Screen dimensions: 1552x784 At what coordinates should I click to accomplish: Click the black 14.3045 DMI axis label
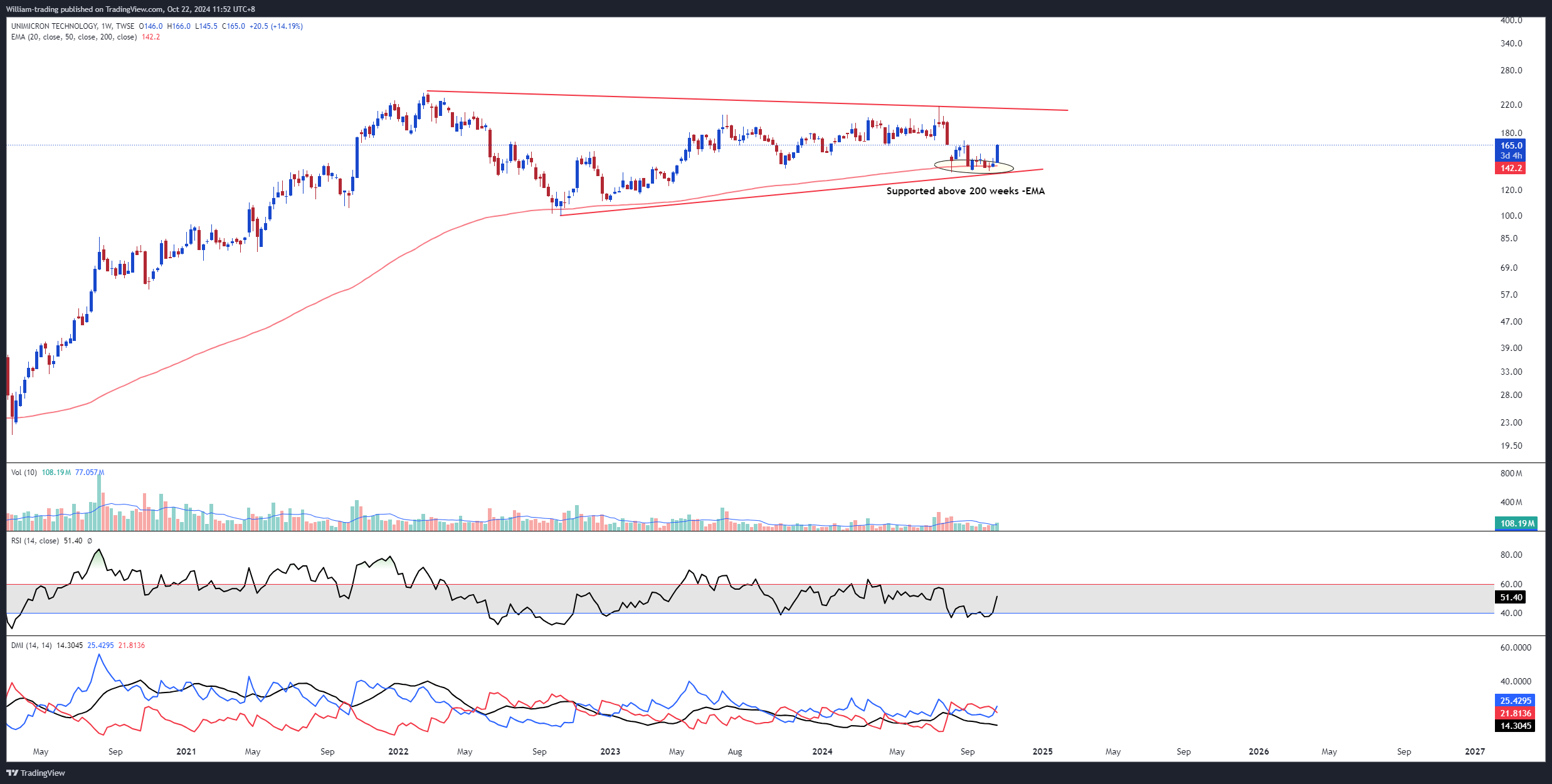1516,726
